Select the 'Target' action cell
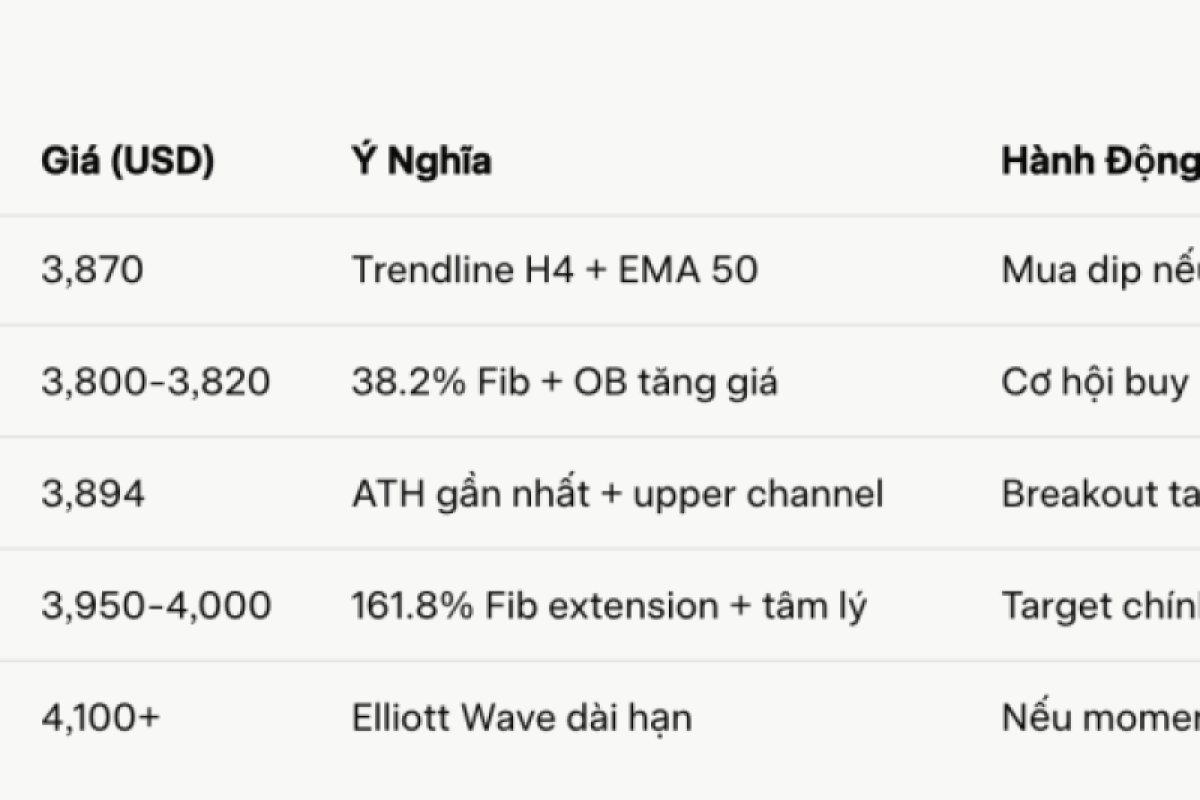Image resolution: width=1200 pixels, height=800 pixels. tap(1099, 606)
